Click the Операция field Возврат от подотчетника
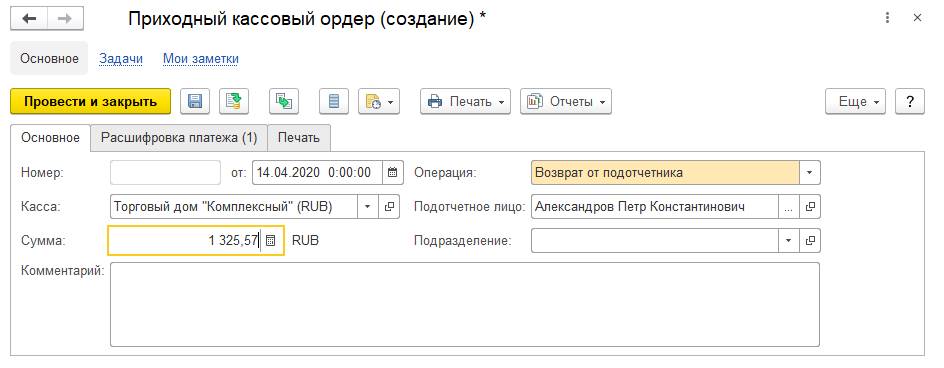 (665, 173)
